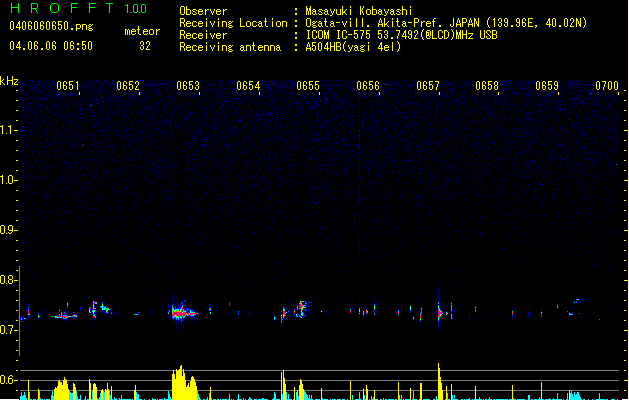The width and height of the screenshot is (629, 400).
Task: Click the meteor label
Action: pos(142,31)
